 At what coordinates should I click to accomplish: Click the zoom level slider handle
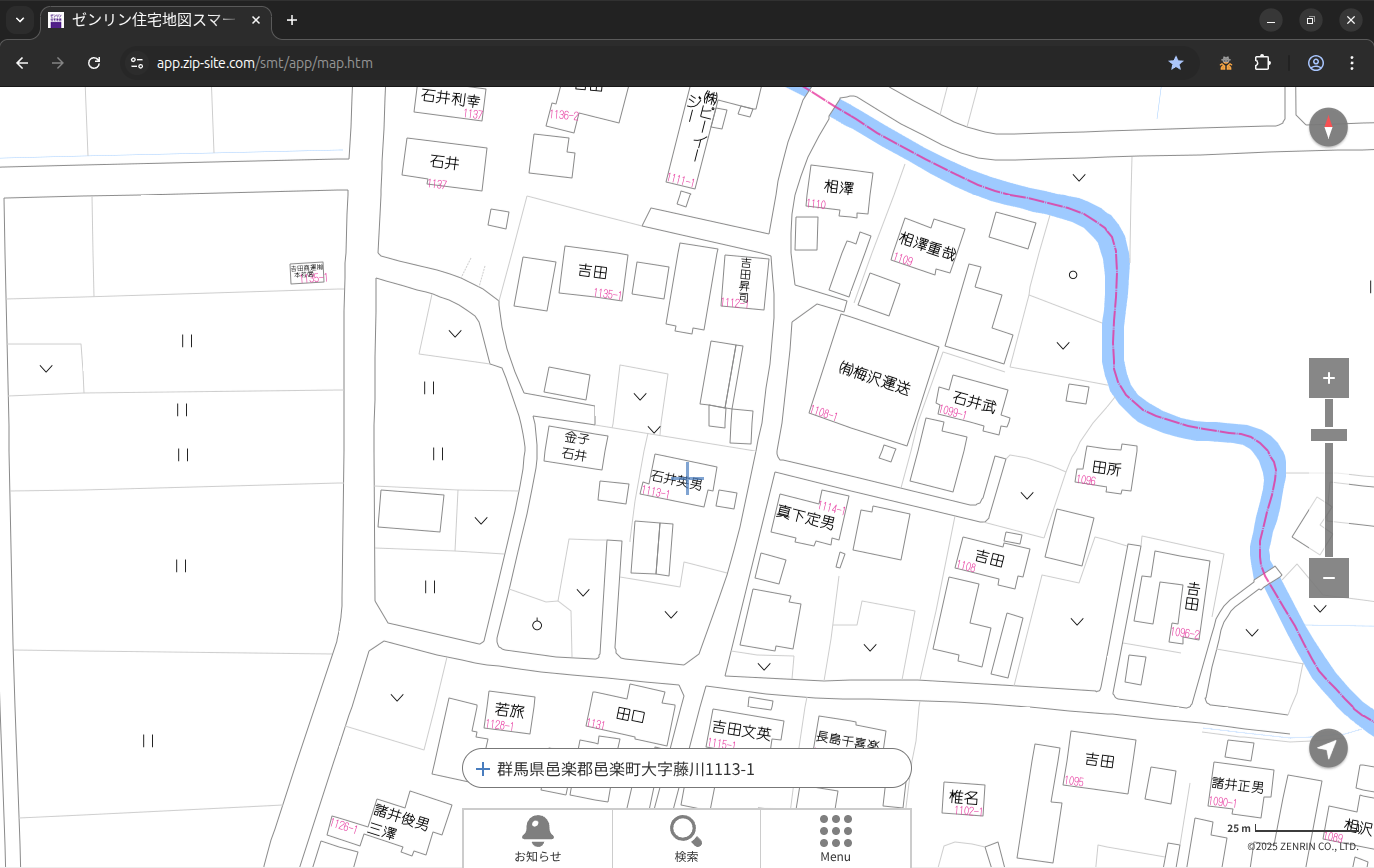pos(1328,435)
